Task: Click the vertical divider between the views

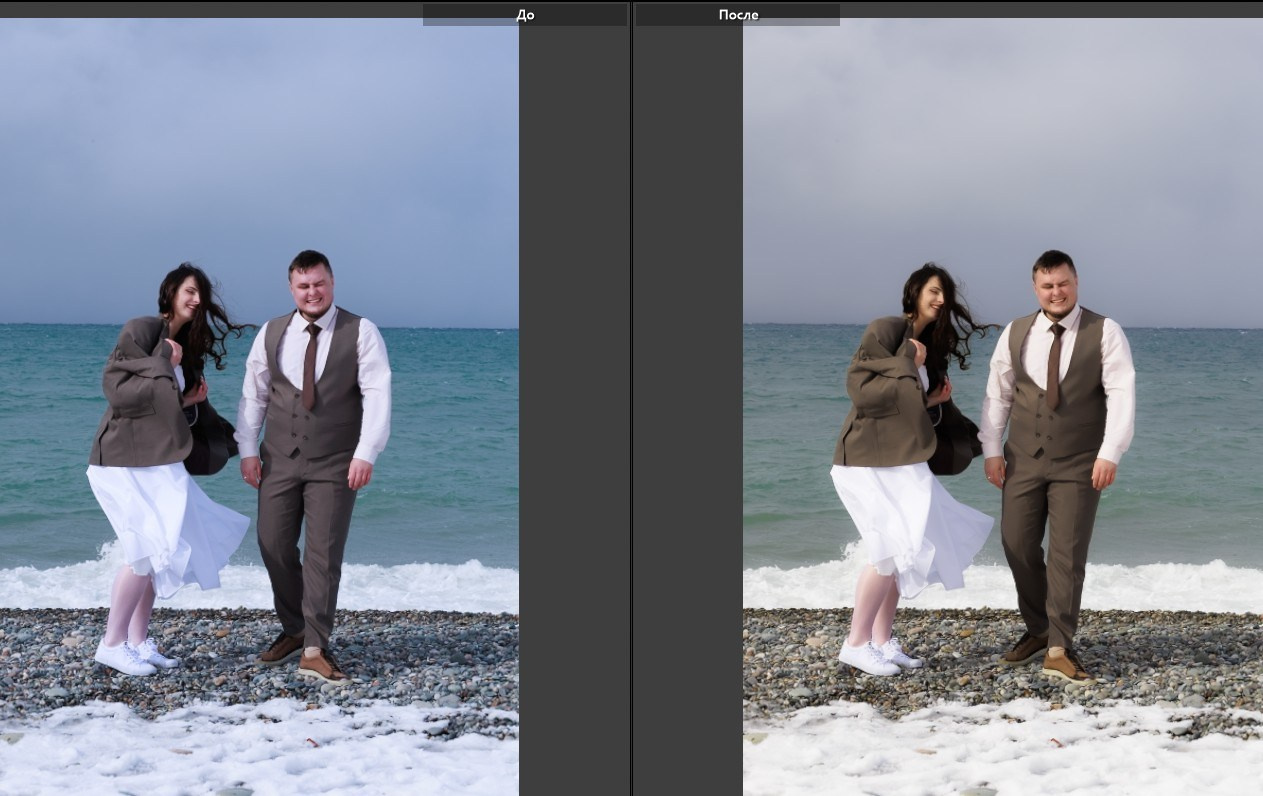Action: click(631, 400)
